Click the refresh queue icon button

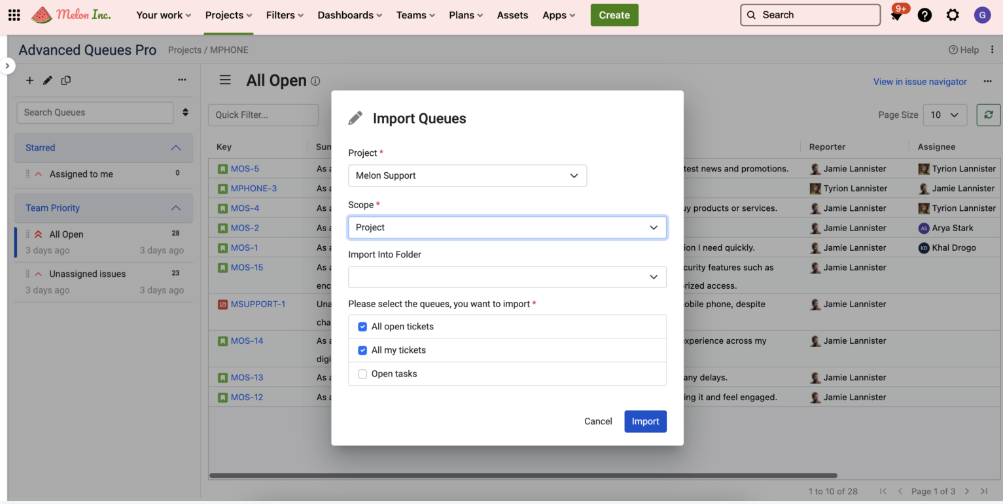(988, 115)
